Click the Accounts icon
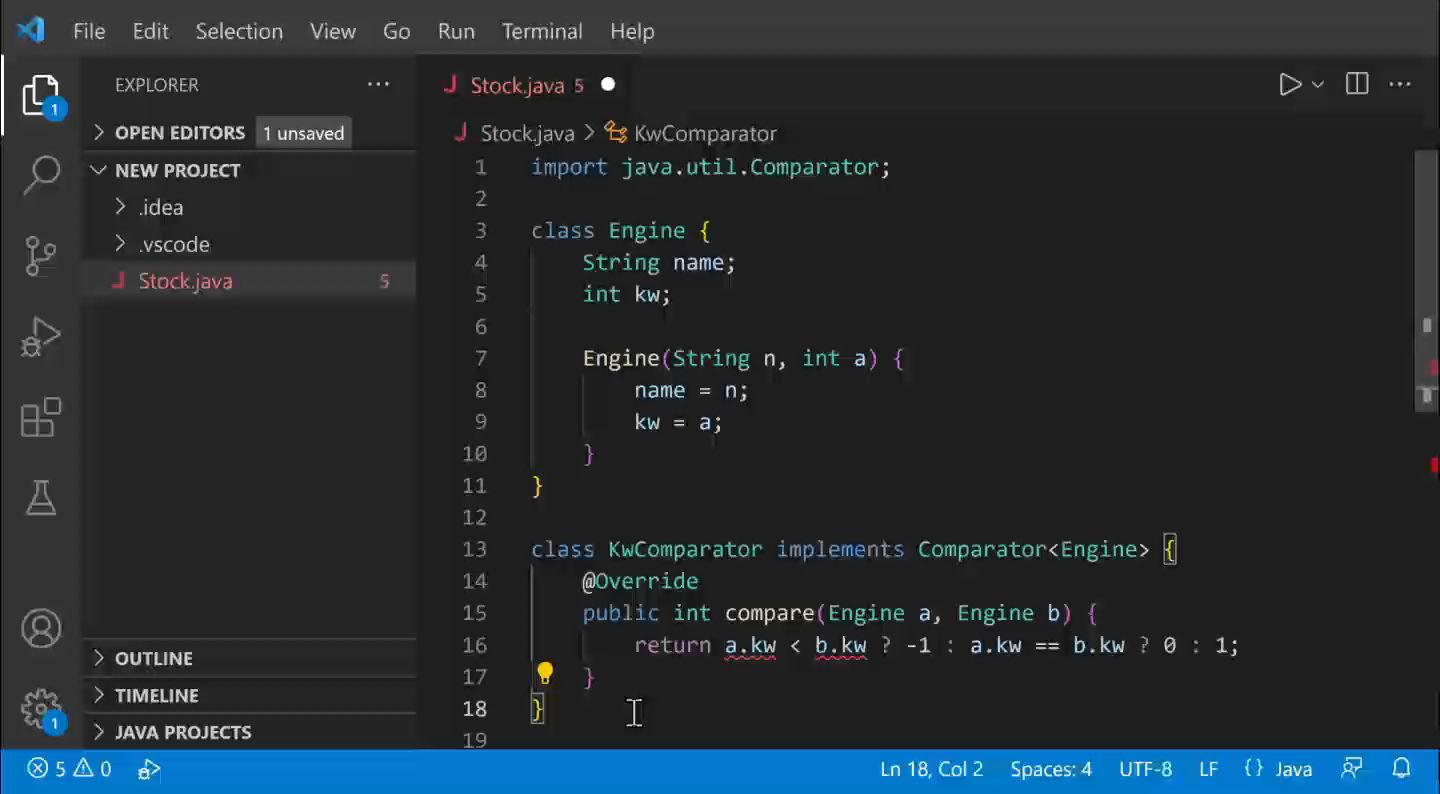1440x794 pixels. pos(41,629)
